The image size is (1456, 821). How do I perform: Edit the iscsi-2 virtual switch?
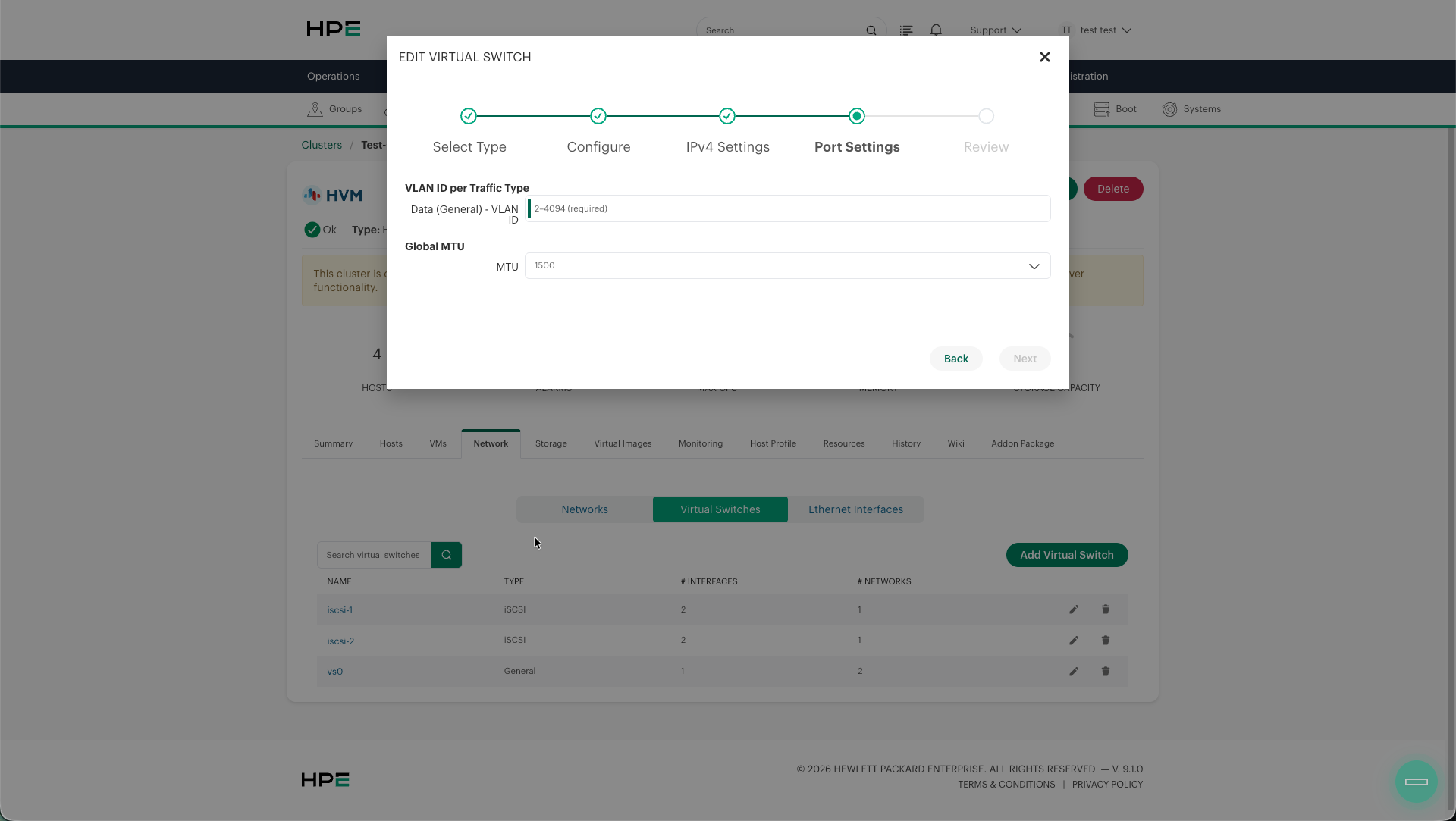[x=1074, y=641]
